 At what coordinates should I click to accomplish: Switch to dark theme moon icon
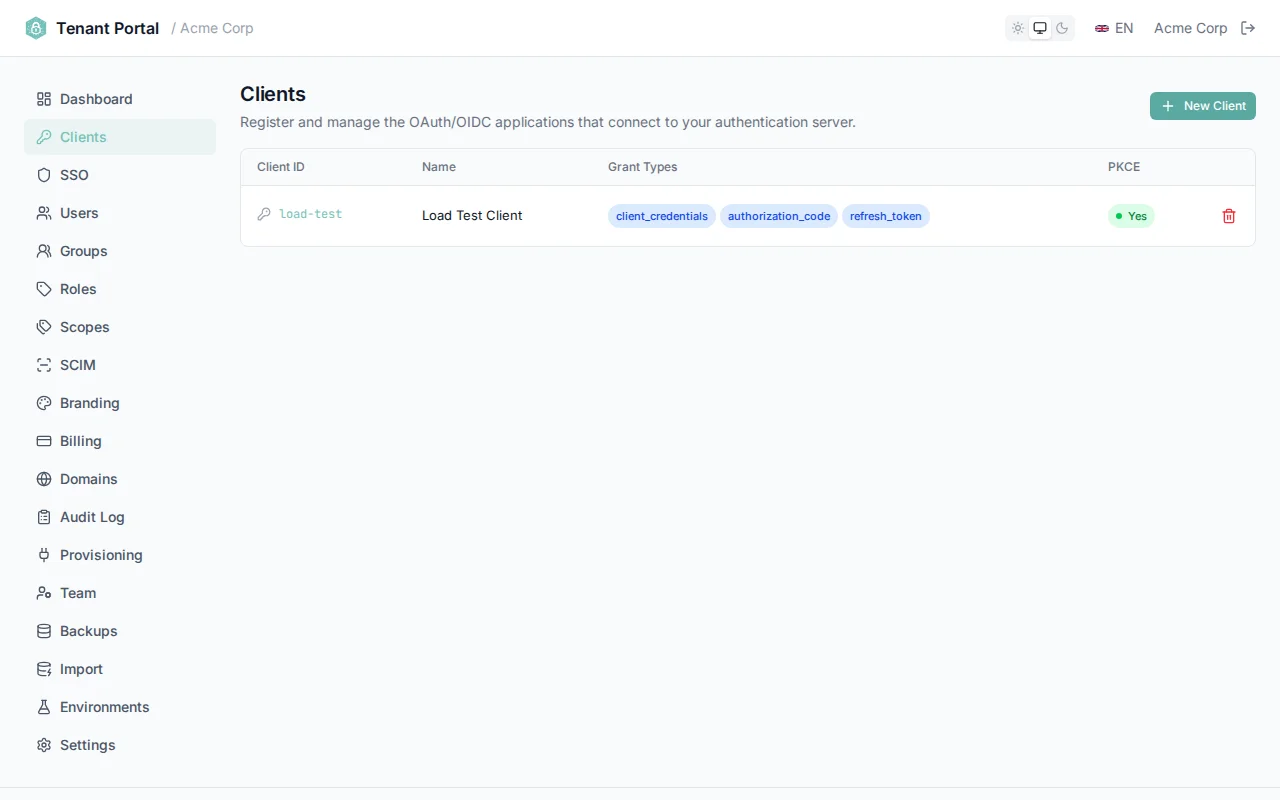[x=1062, y=28]
